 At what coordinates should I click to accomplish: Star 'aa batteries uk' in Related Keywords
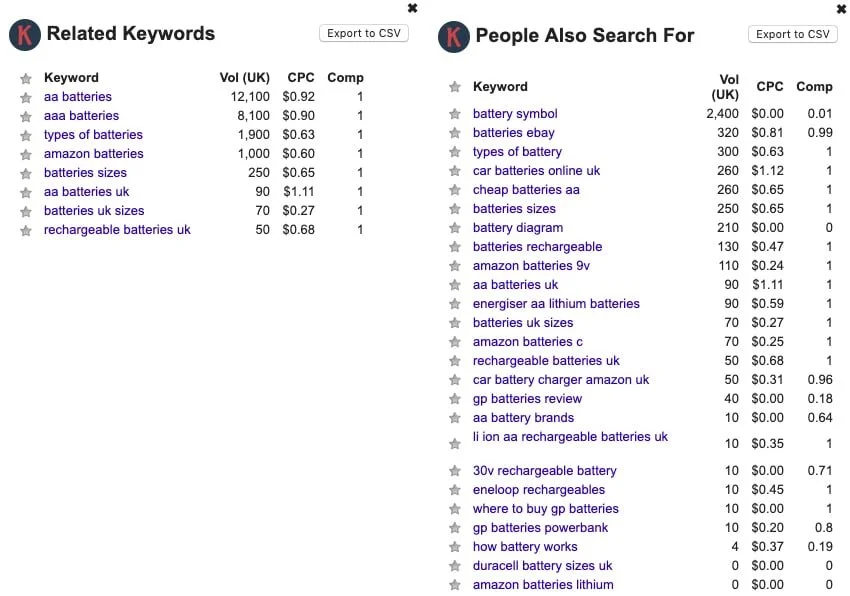coord(25,193)
